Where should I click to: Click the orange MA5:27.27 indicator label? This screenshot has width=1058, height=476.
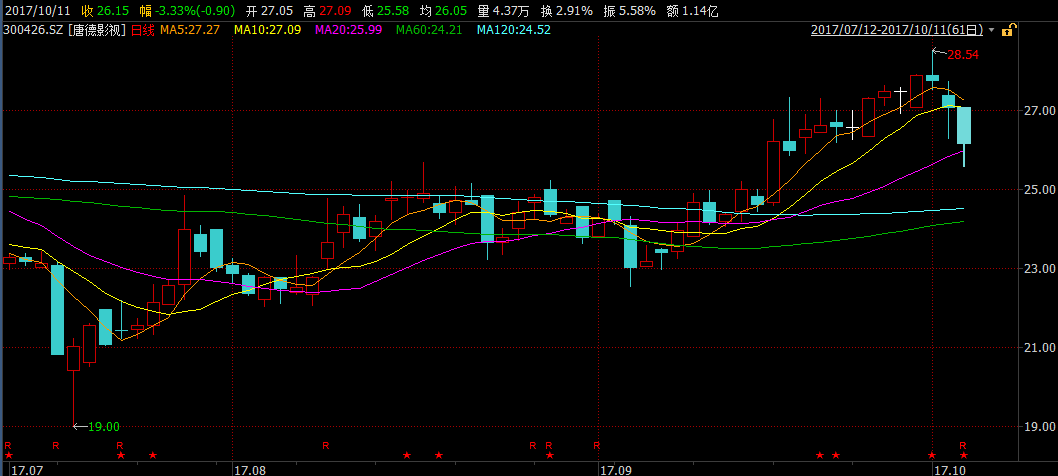click(x=190, y=30)
